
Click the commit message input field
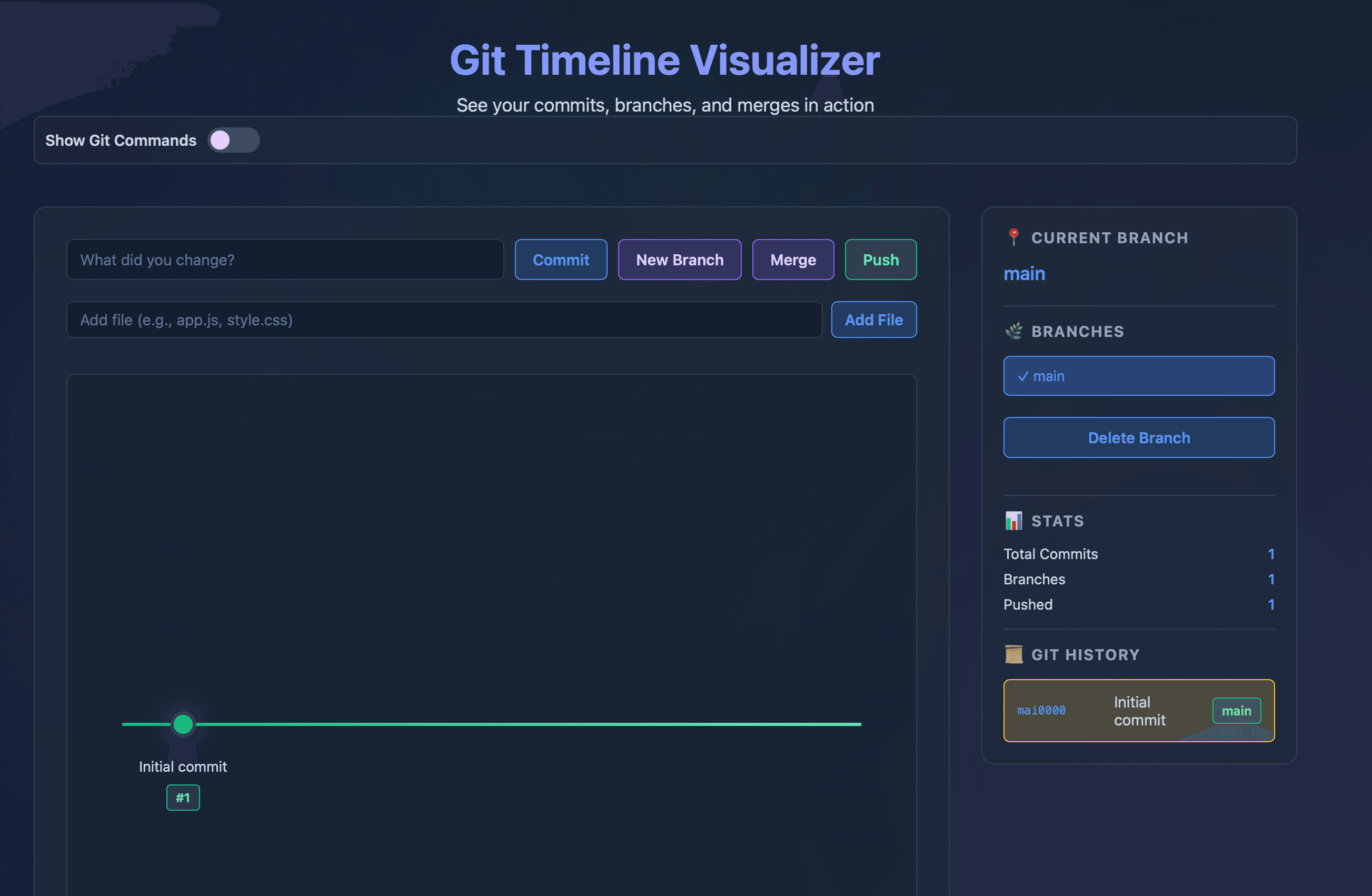tap(285, 260)
